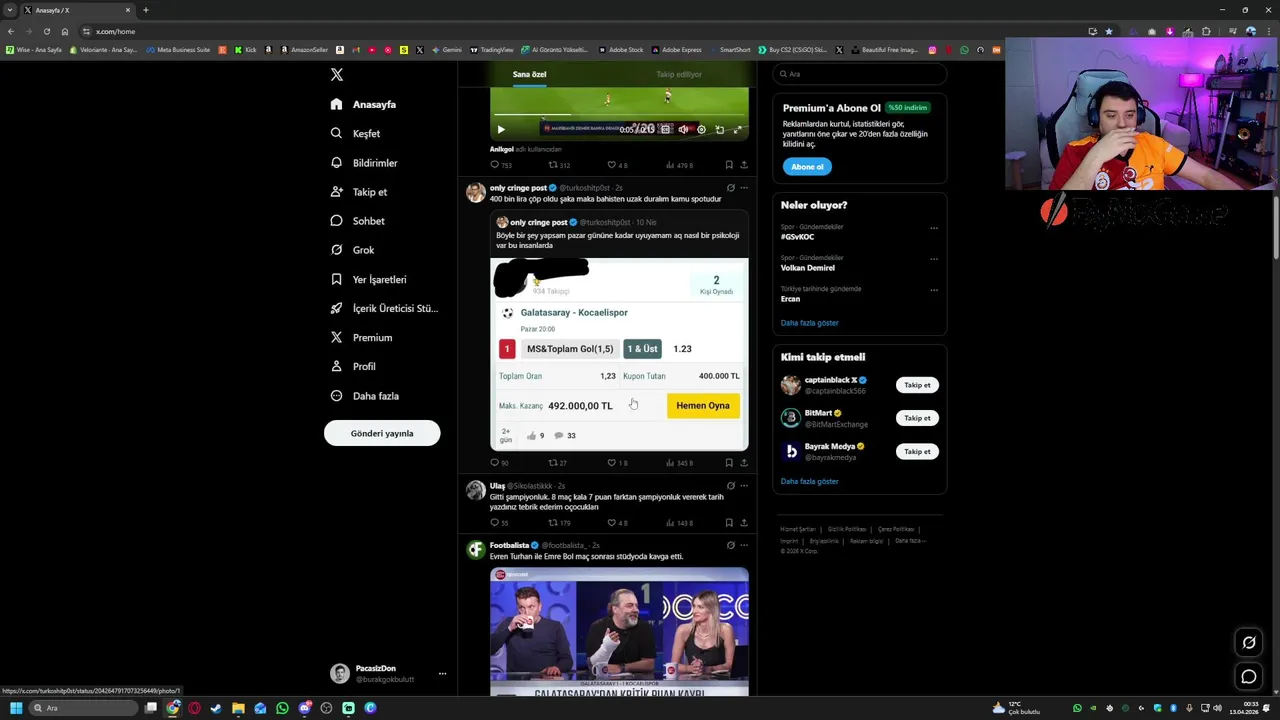
Task: Reload the page with browser refresh
Action: pyautogui.click(x=46, y=31)
